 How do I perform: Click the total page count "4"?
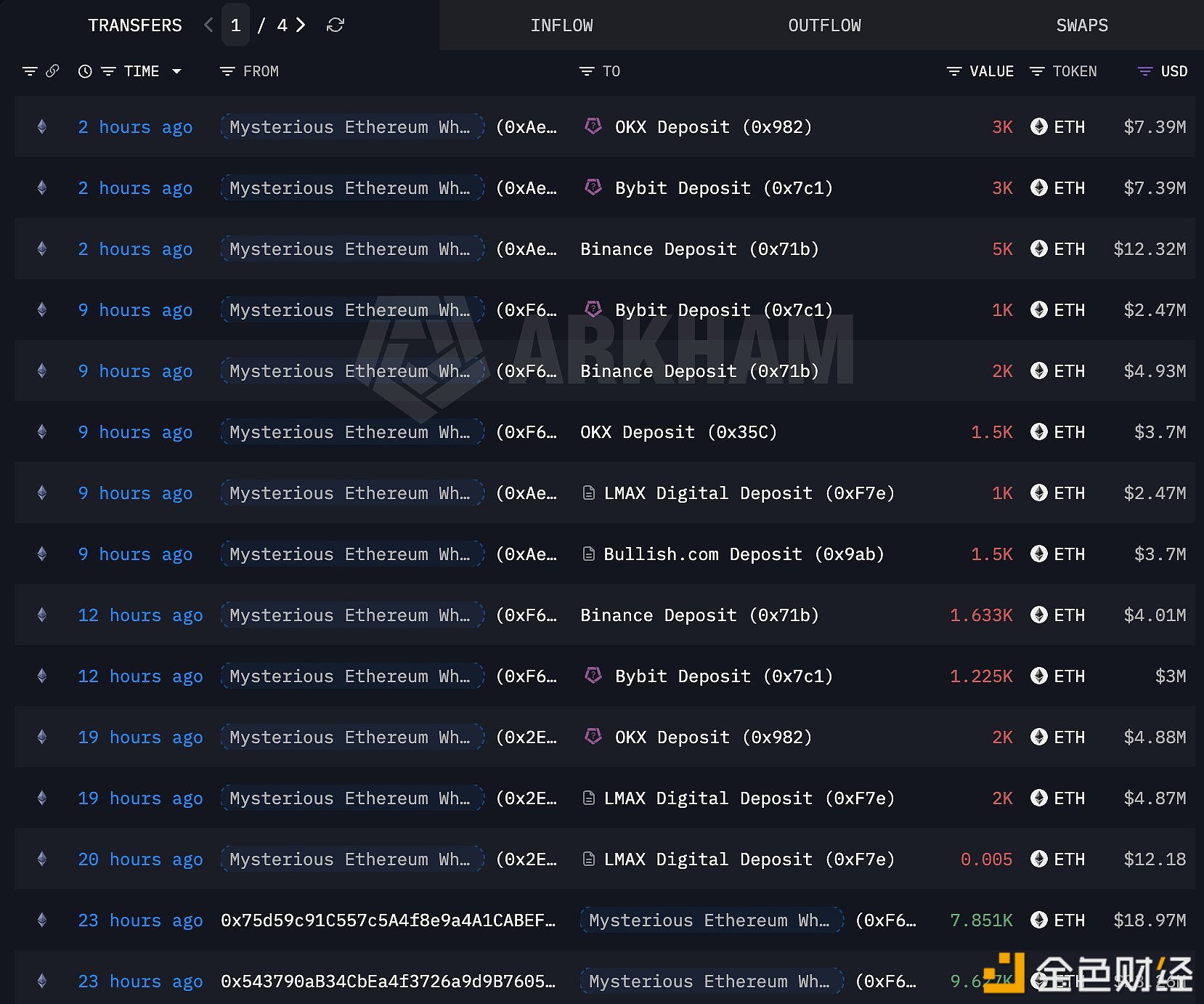[x=282, y=25]
